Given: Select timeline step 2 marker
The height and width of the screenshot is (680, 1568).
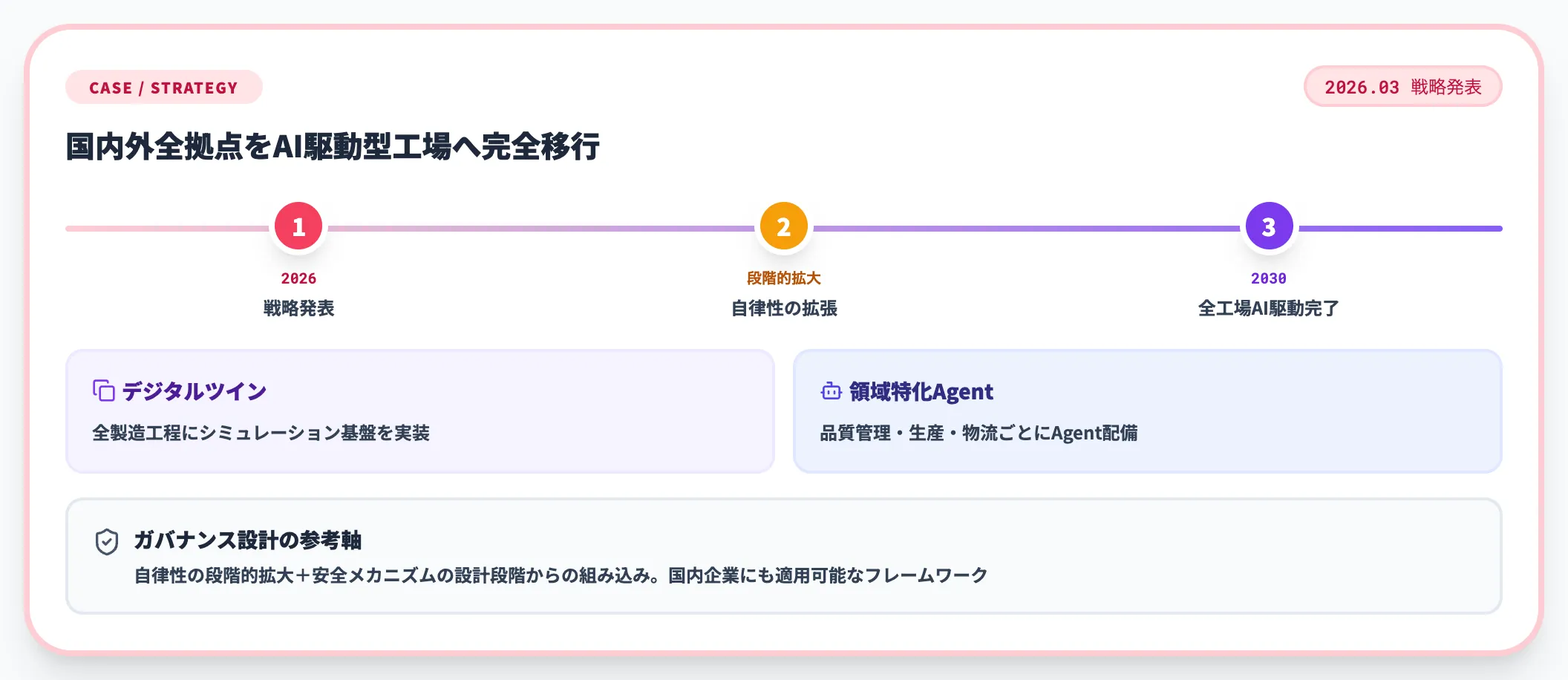Looking at the screenshot, I should [x=783, y=226].
